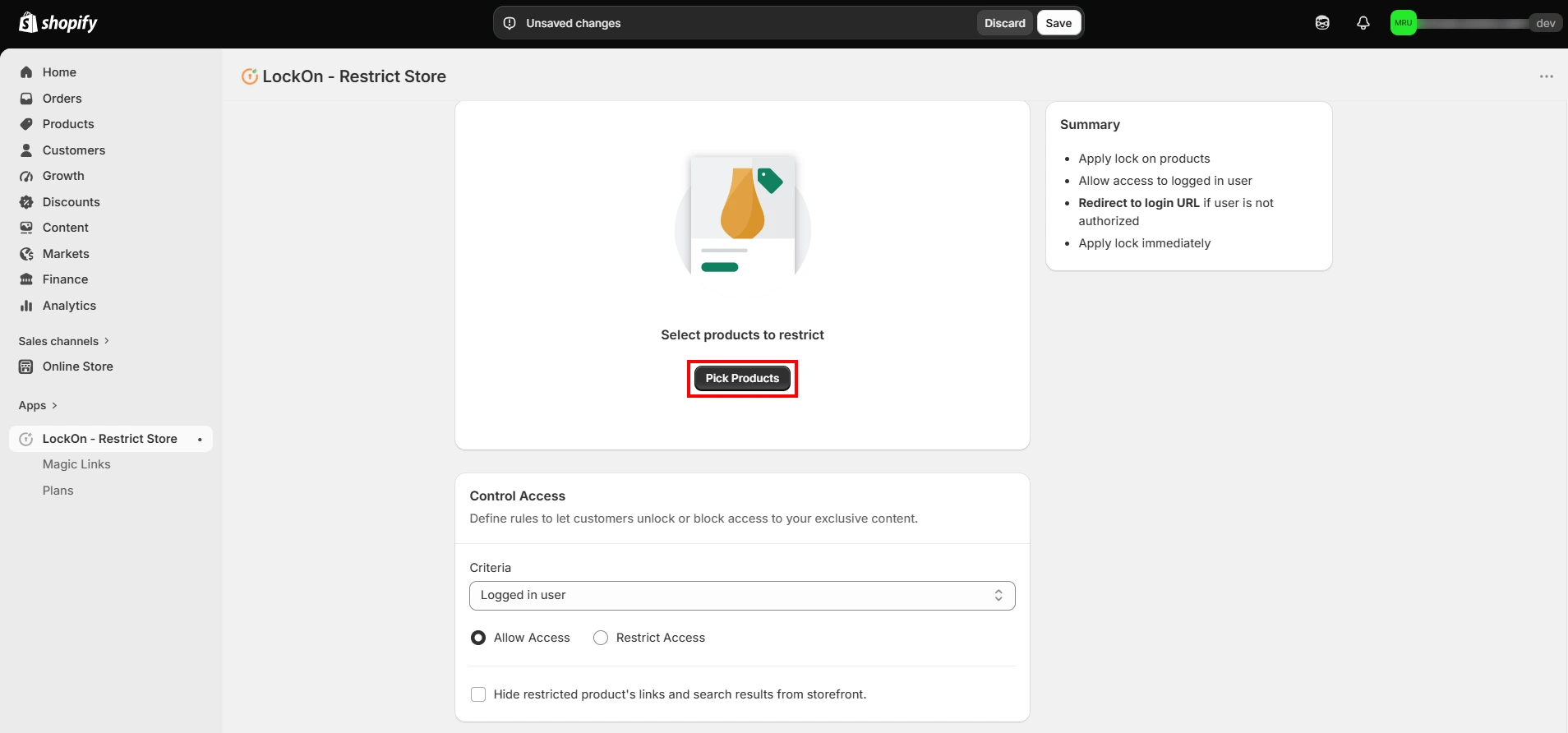The image size is (1568, 733).
Task: Expand the Sales channels section
Action: click(64, 341)
